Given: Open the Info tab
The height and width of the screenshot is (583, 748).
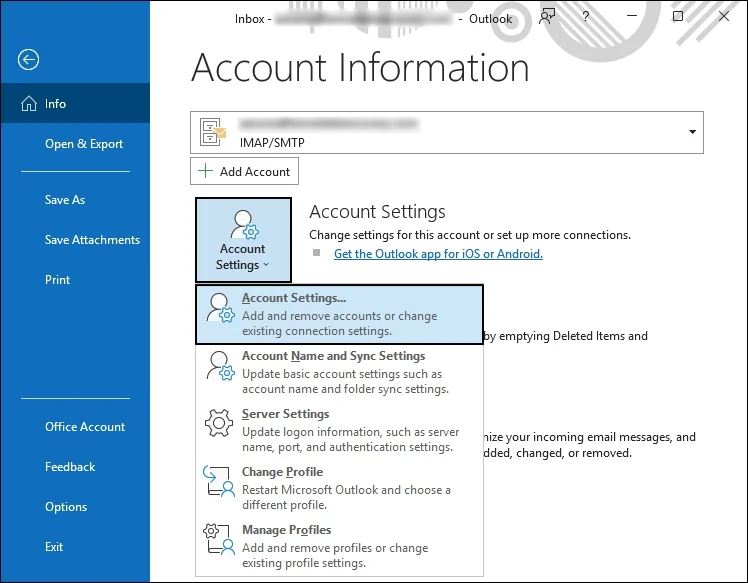Looking at the screenshot, I should pyautogui.click(x=75, y=104).
